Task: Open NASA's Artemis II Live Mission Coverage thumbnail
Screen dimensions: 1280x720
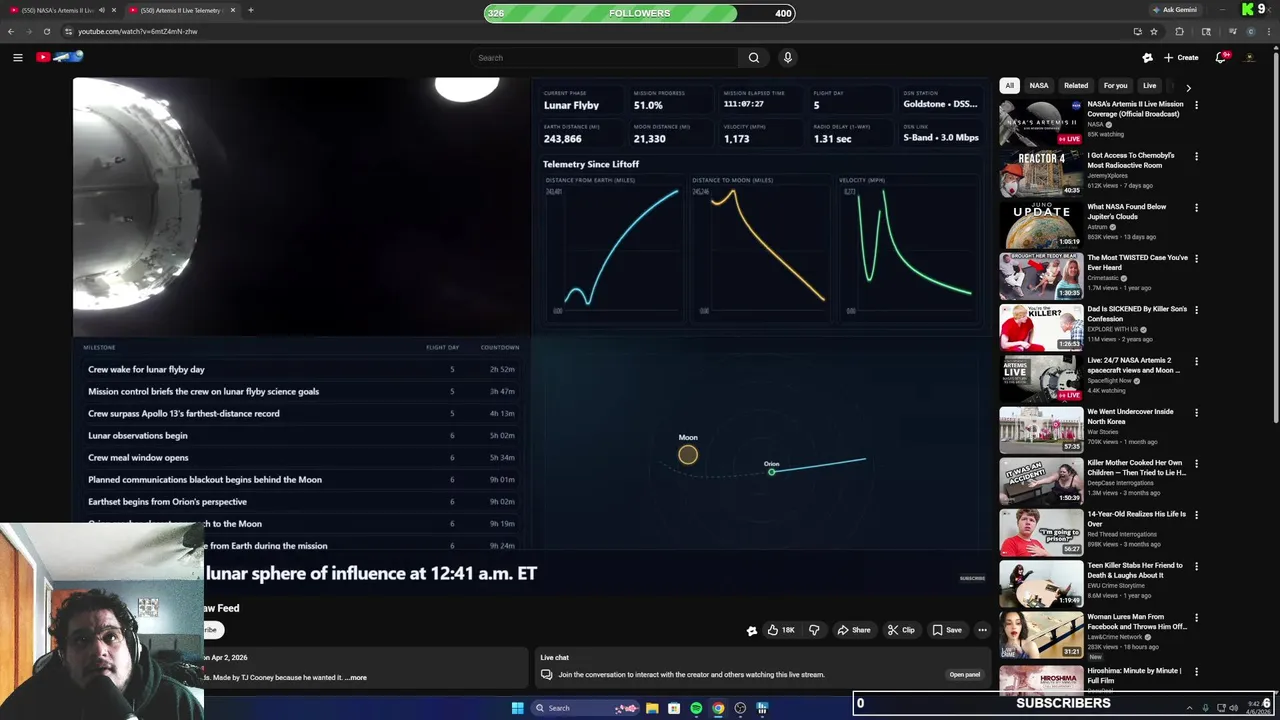Action: (x=1041, y=122)
